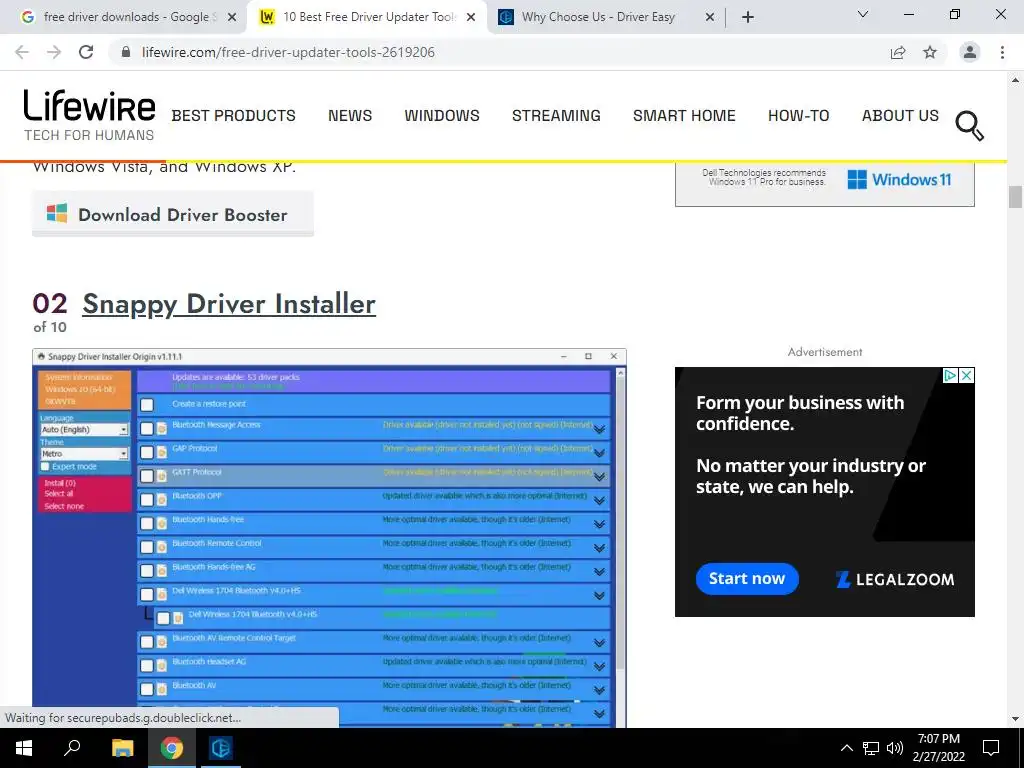Open taskbar search magnifier
This screenshot has height=768, width=1024.
pyautogui.click(x=72, y=748)
